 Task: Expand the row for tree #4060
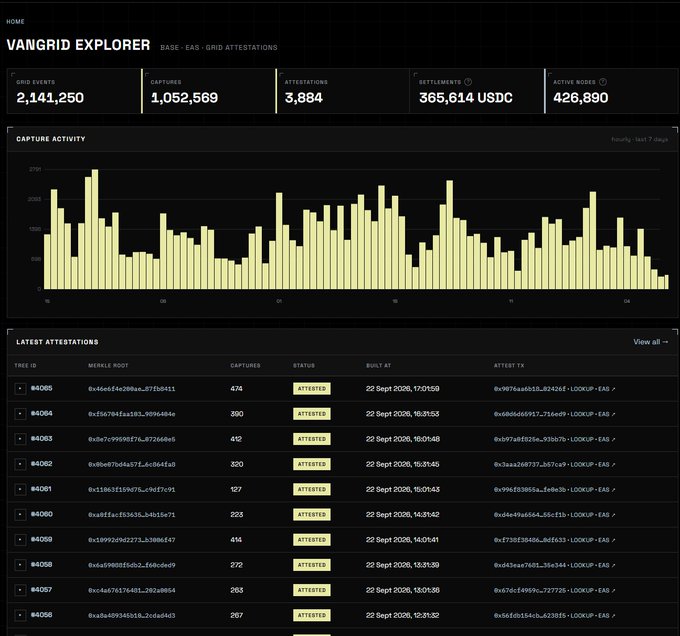(20, 515)
